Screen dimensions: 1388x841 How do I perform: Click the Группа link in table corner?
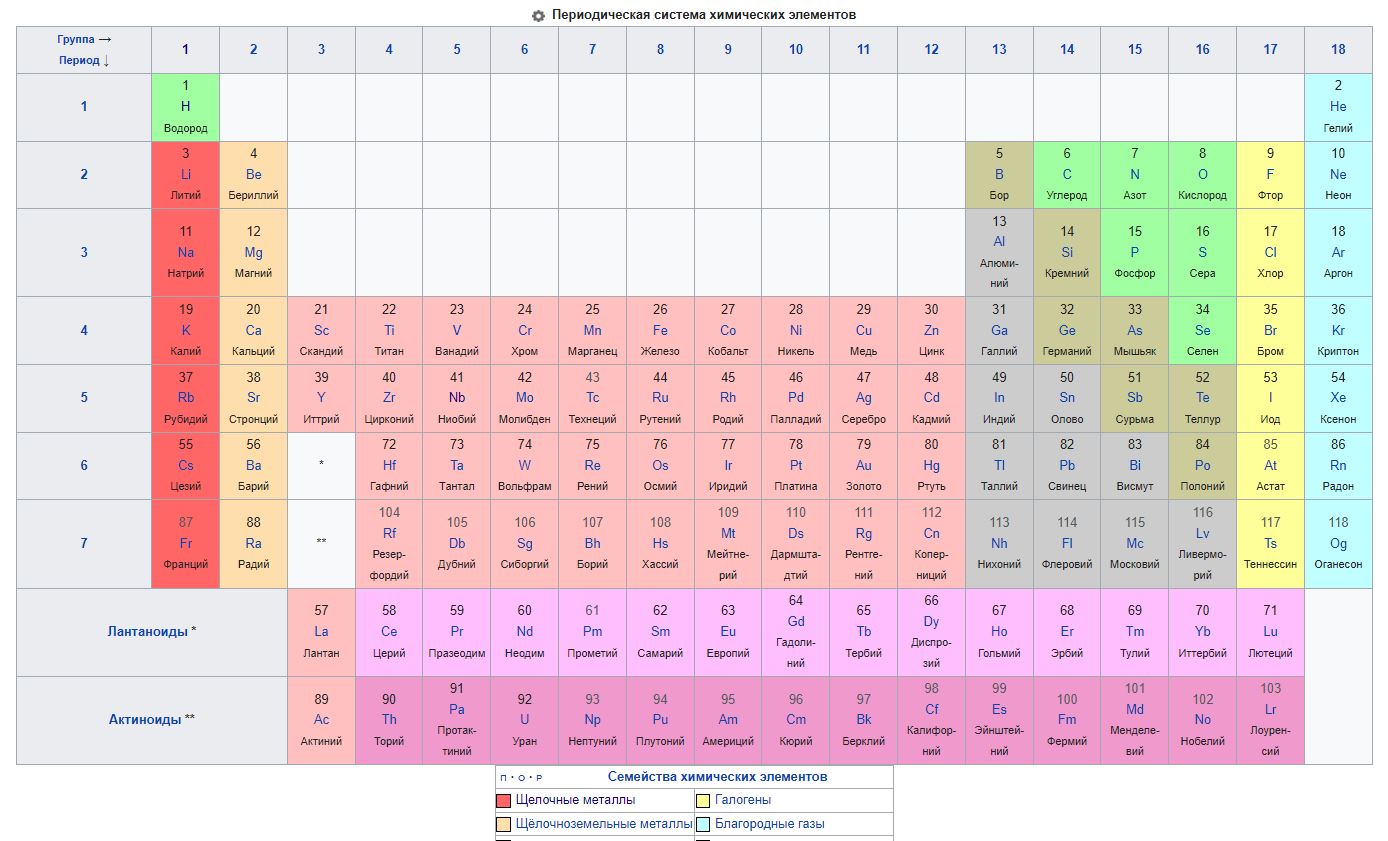pyautogui.click(x=76, y=39)
